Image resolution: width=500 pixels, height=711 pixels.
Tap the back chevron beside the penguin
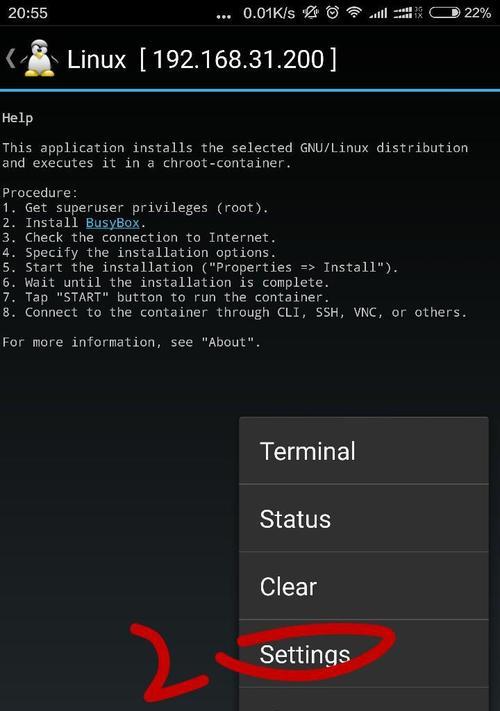10,59
